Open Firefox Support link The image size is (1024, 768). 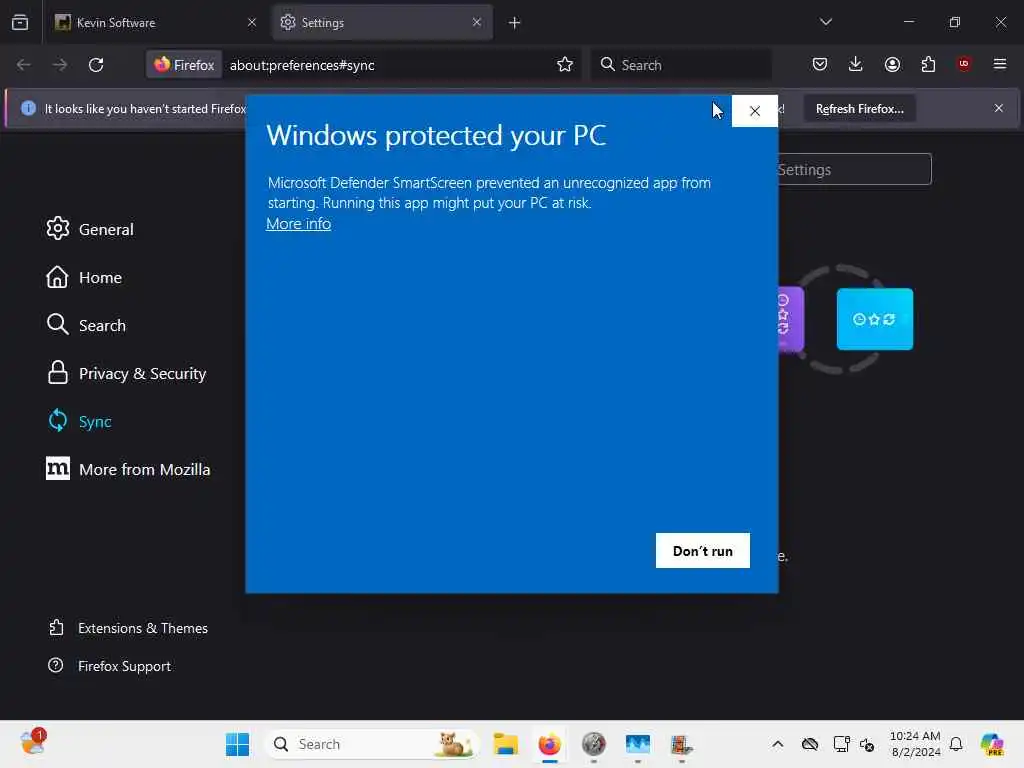pos(110,666)
